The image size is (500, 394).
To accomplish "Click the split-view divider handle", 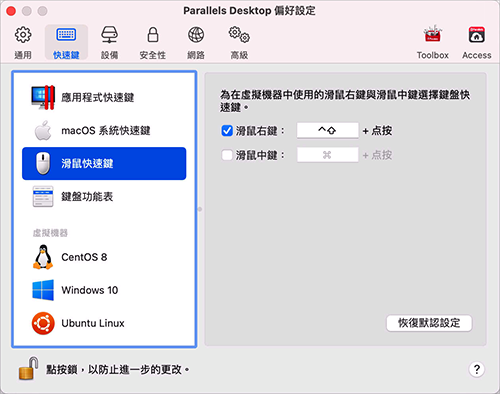I will (200, 209).
